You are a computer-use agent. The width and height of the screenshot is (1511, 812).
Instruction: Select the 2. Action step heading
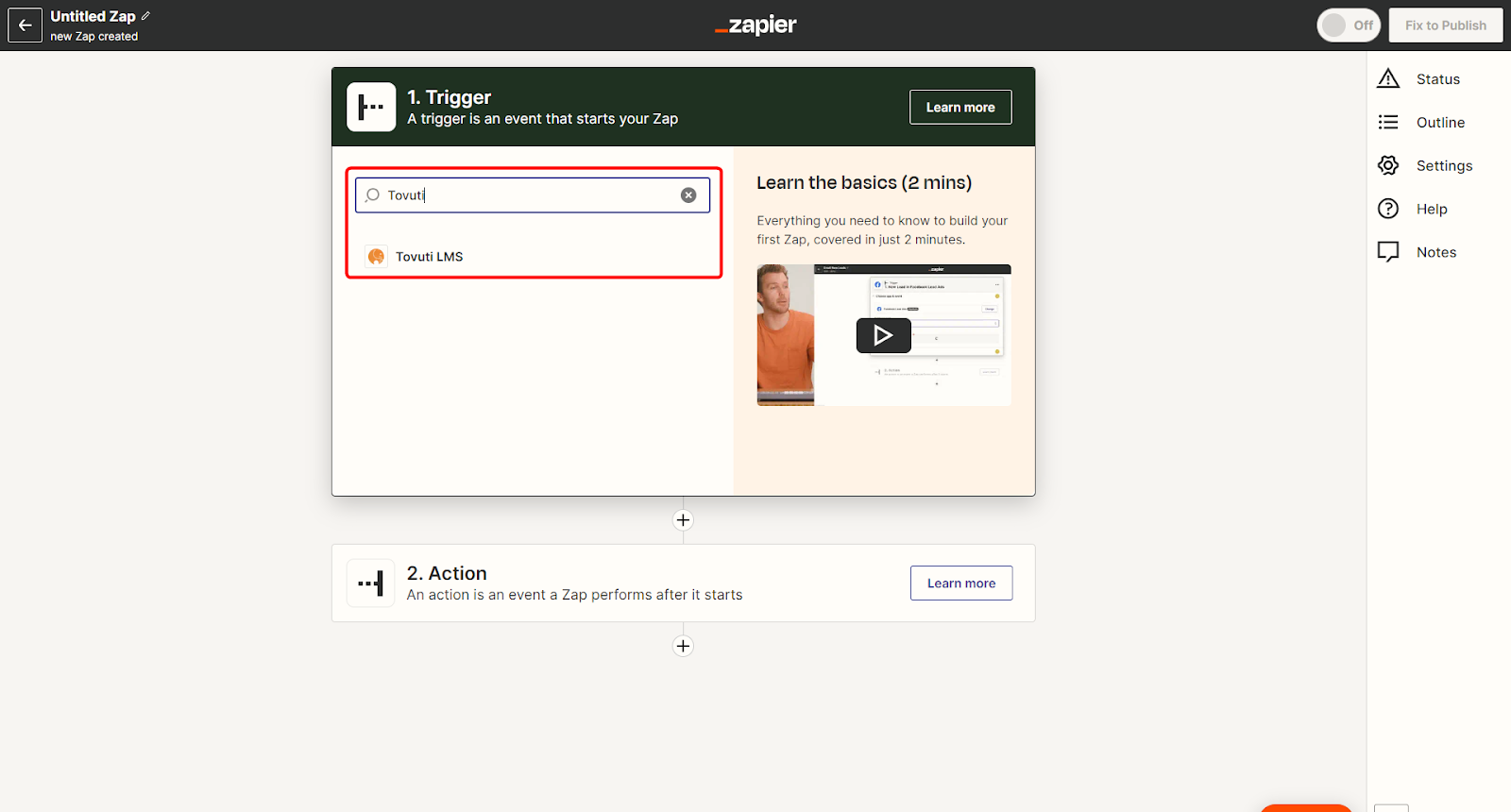point(447,573)
